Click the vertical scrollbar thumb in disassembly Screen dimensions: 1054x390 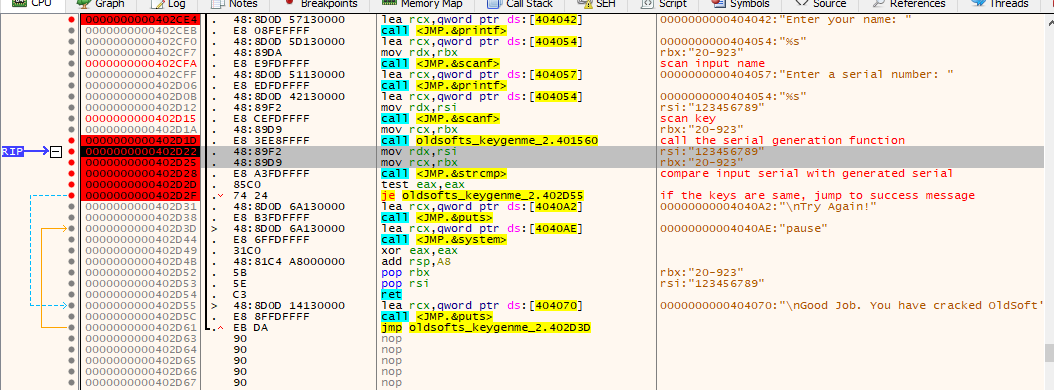(x=1048, y=353)
